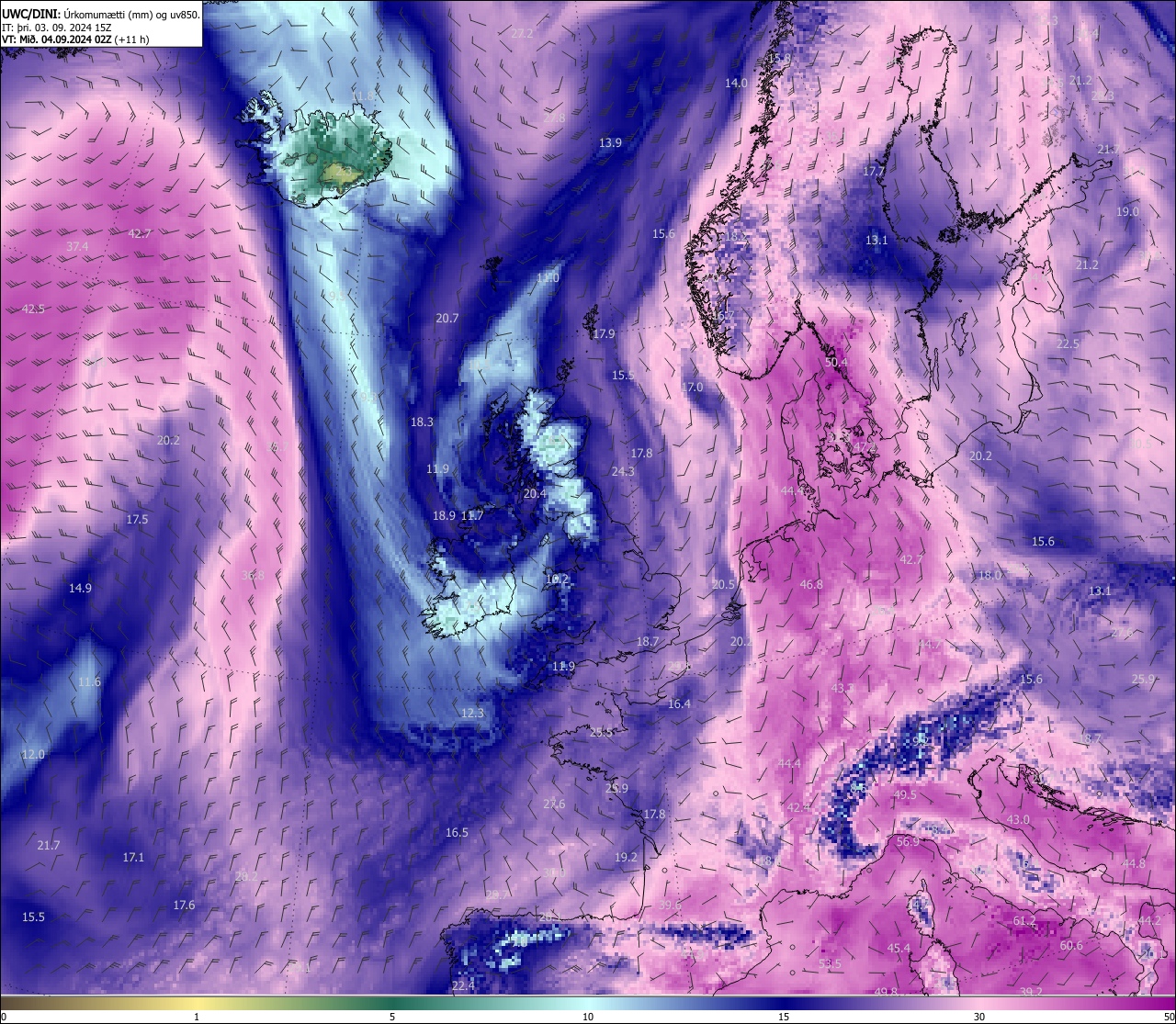Click the 18.3 value label

(422, 422)
